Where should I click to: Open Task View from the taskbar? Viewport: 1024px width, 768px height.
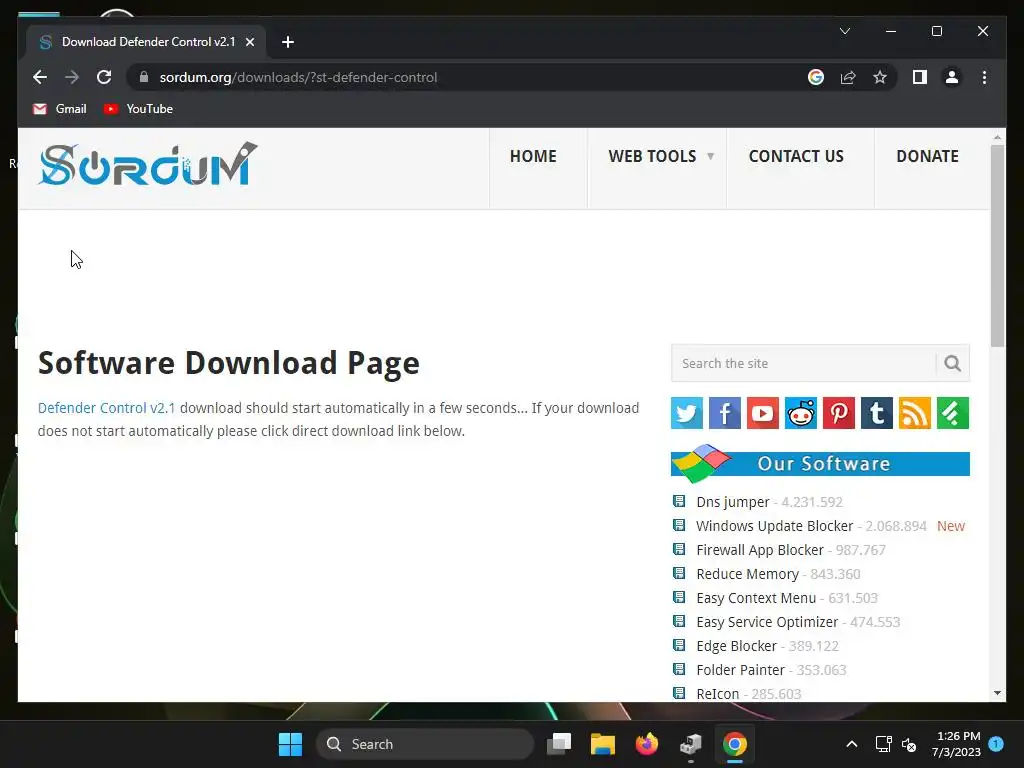pos(559,744)
